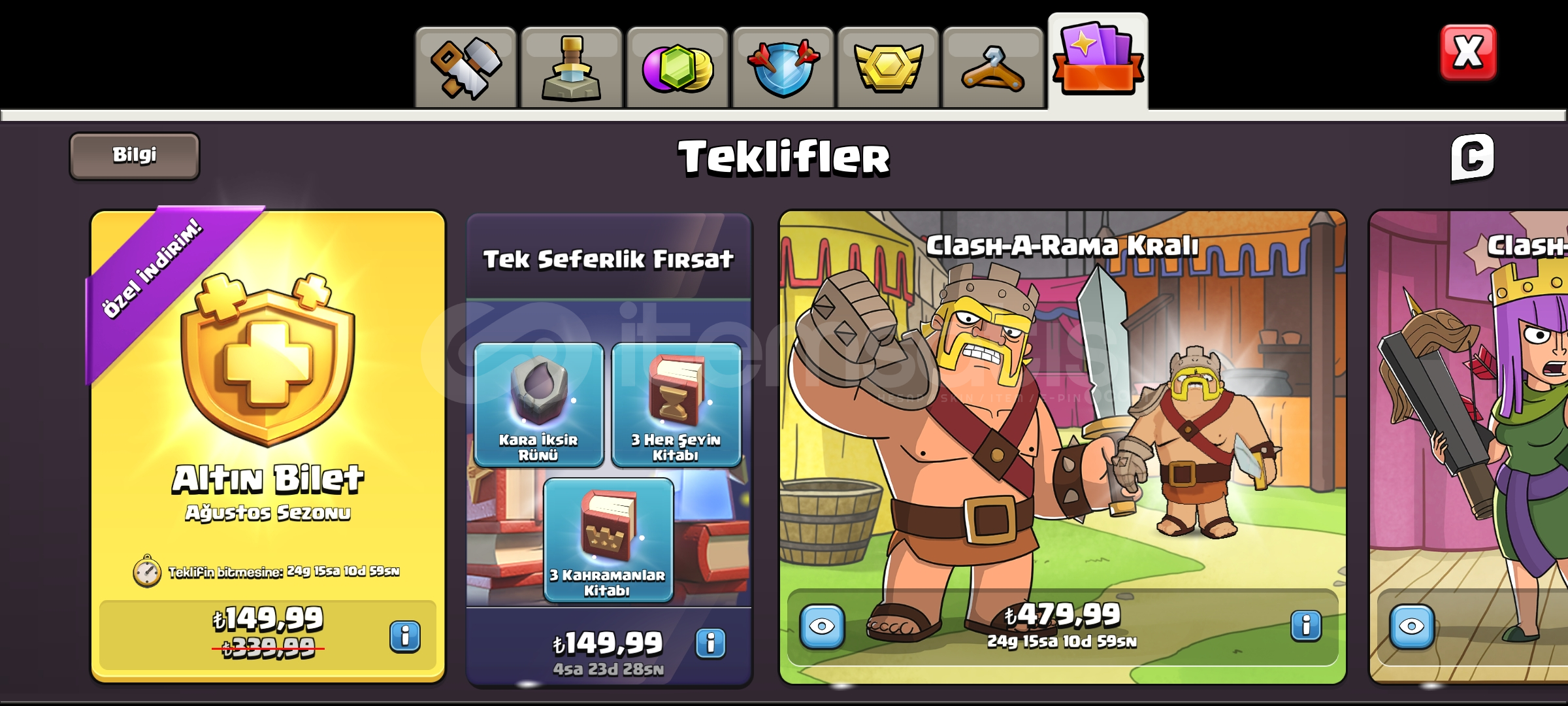1568x706 pixels.
Task: Click the Bilgi button
Action: (x=135, y=156)
